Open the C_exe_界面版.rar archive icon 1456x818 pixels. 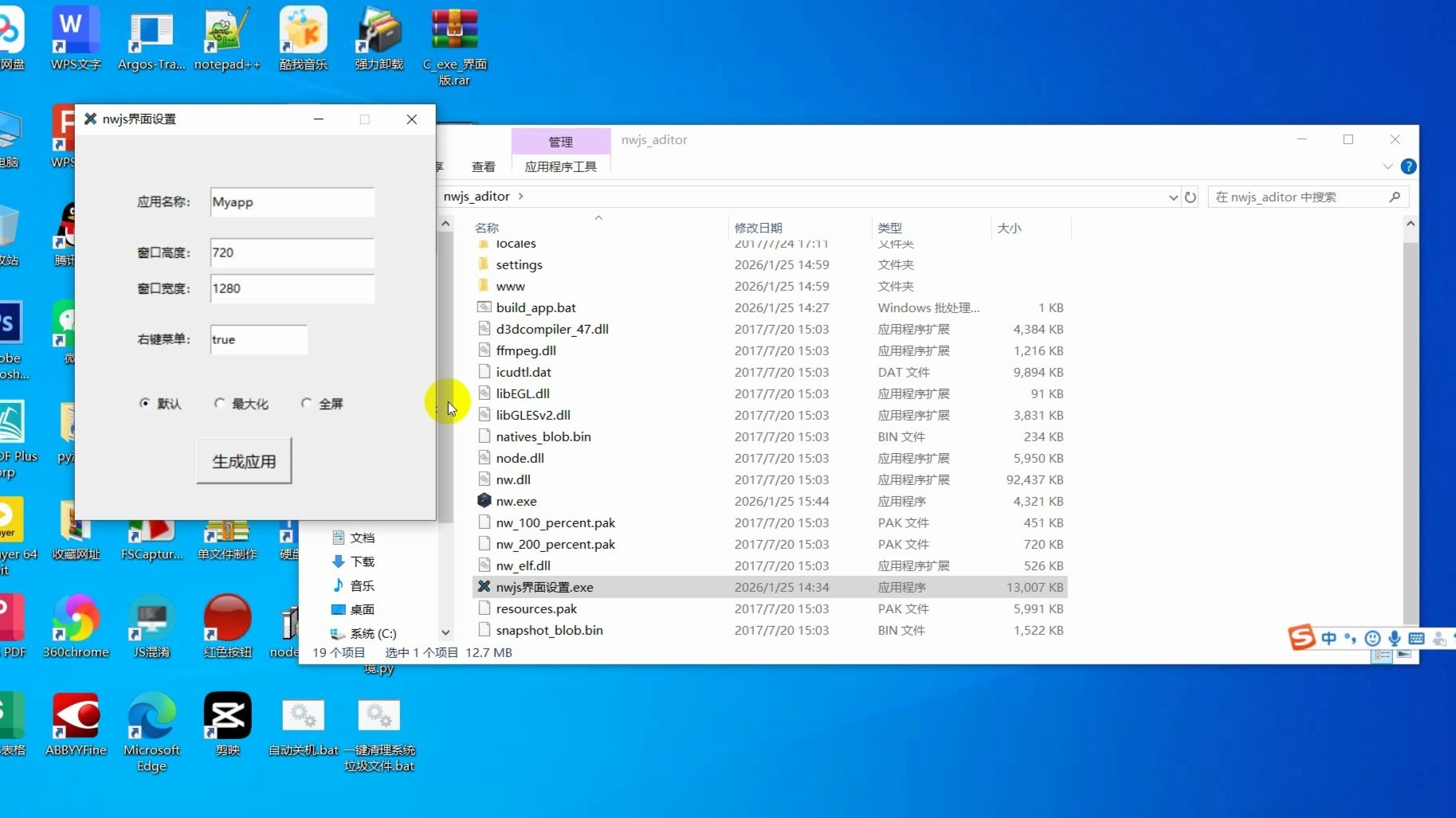454,32
